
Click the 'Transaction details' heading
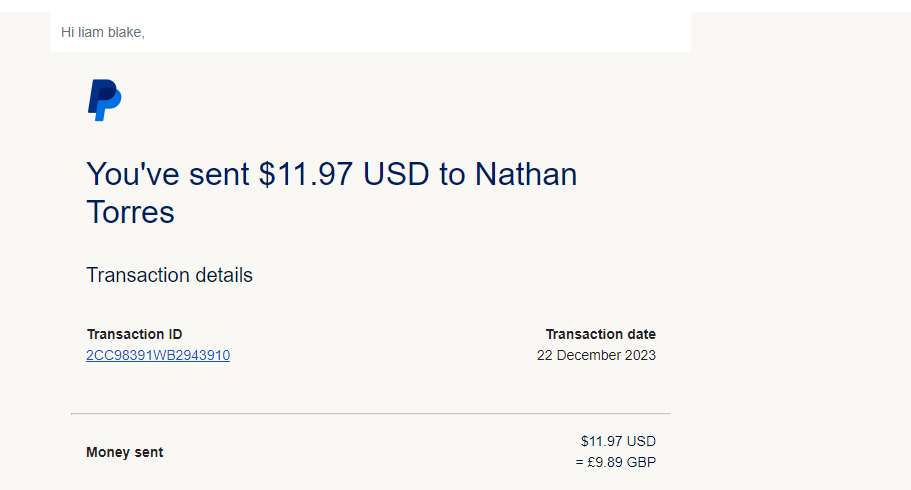click(x=169, y=275)
